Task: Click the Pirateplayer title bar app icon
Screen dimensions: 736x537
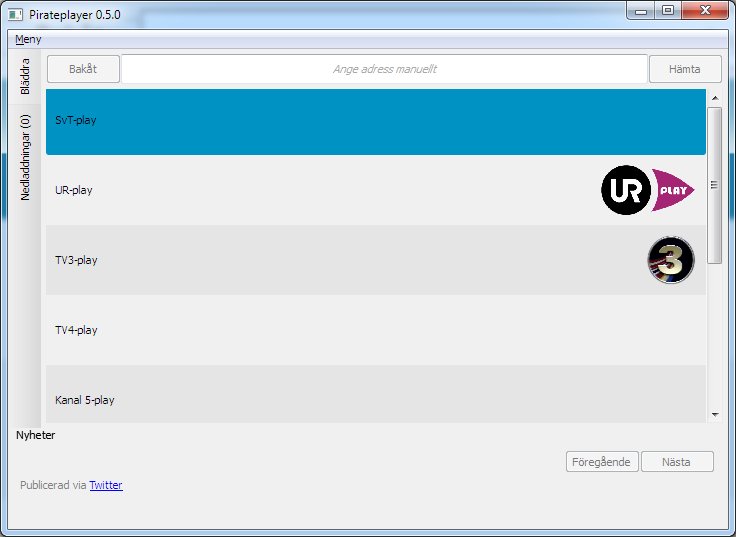Action: pyautogui.click(x=15, y=15)
